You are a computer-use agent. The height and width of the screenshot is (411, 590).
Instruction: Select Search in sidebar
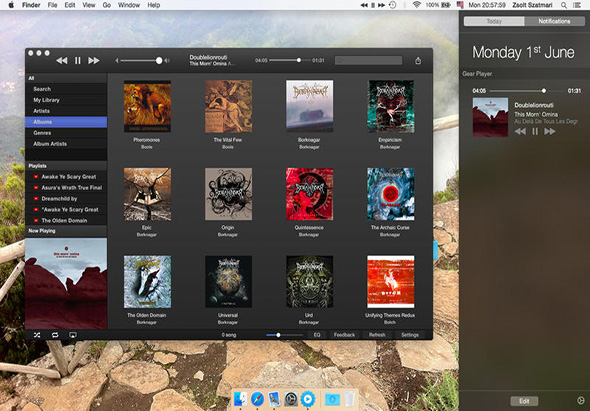(66, 89)
